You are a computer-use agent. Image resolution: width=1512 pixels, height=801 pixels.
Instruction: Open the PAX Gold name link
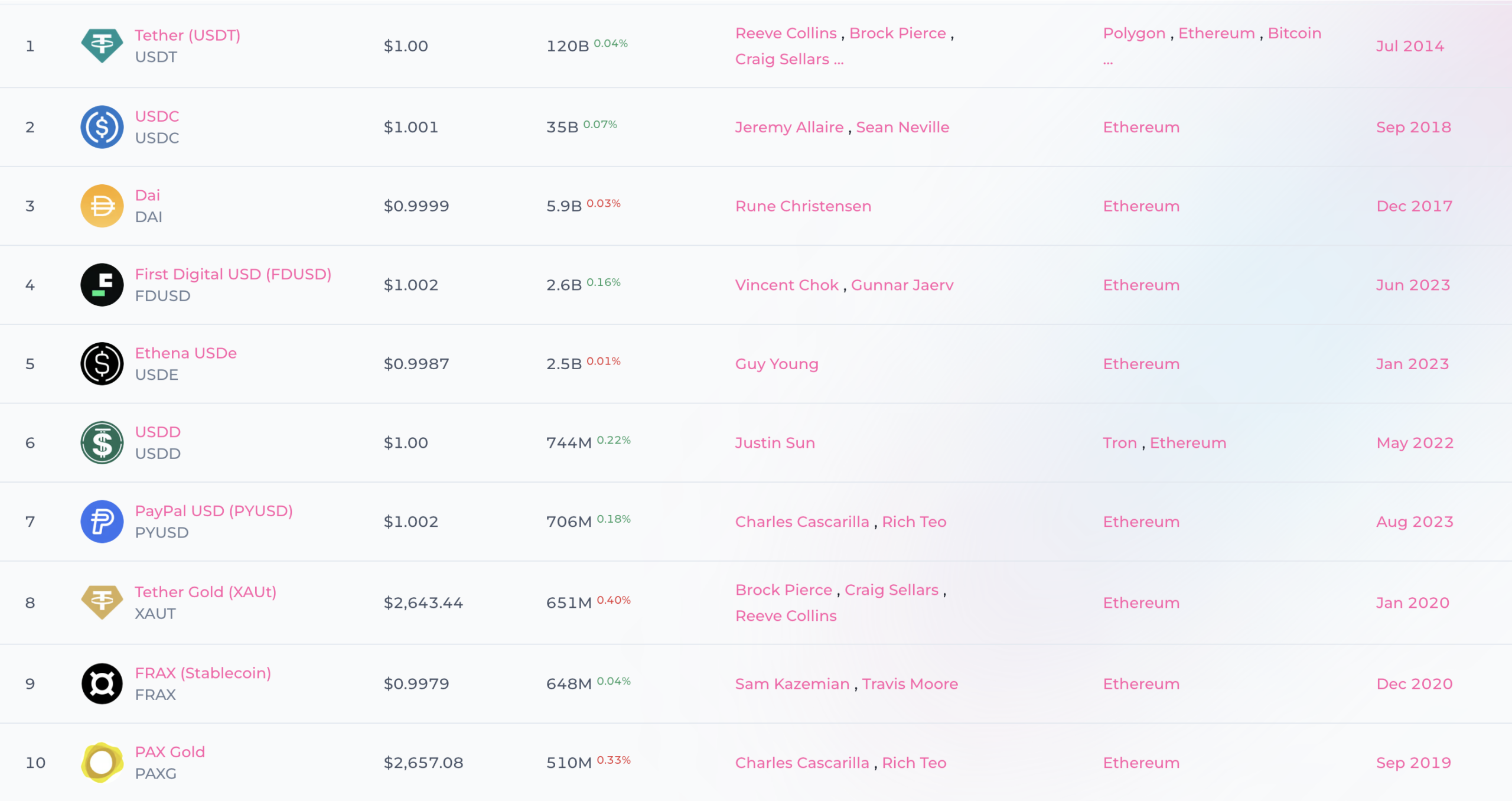pos(170,752)
